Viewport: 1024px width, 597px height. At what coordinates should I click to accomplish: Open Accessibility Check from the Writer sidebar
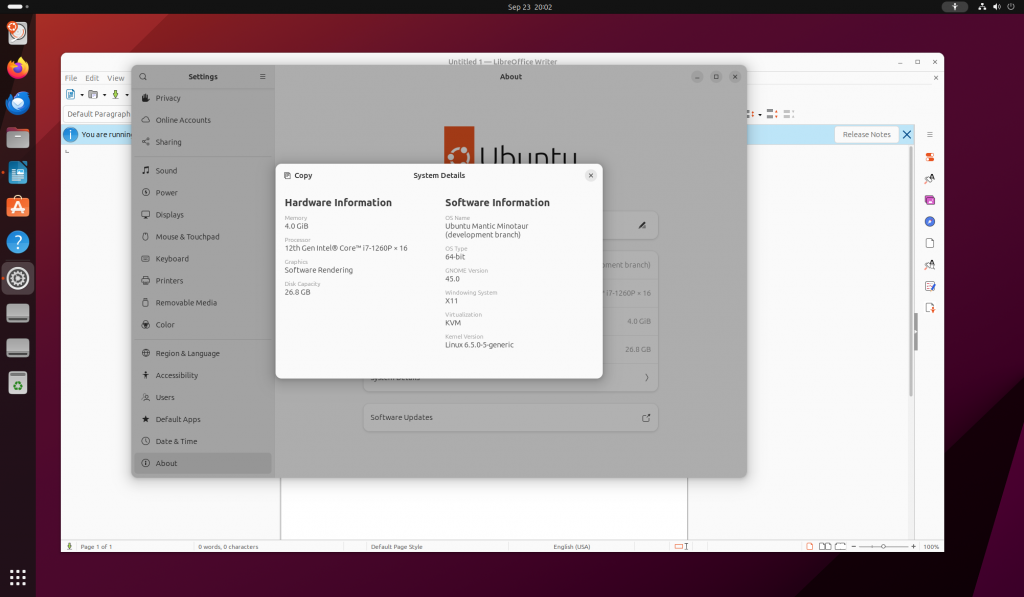[x=929, y=285]
